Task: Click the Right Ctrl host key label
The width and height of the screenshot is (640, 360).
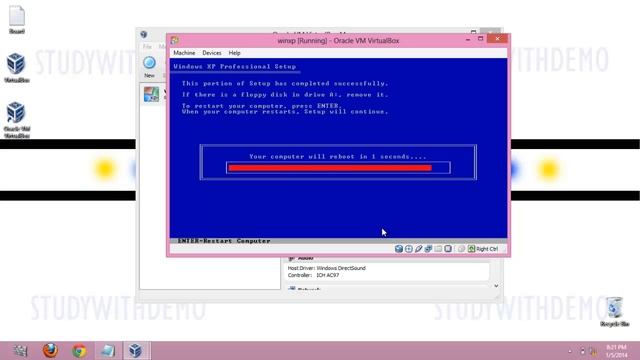Action: pyautogui.click(x=487, y=249)
